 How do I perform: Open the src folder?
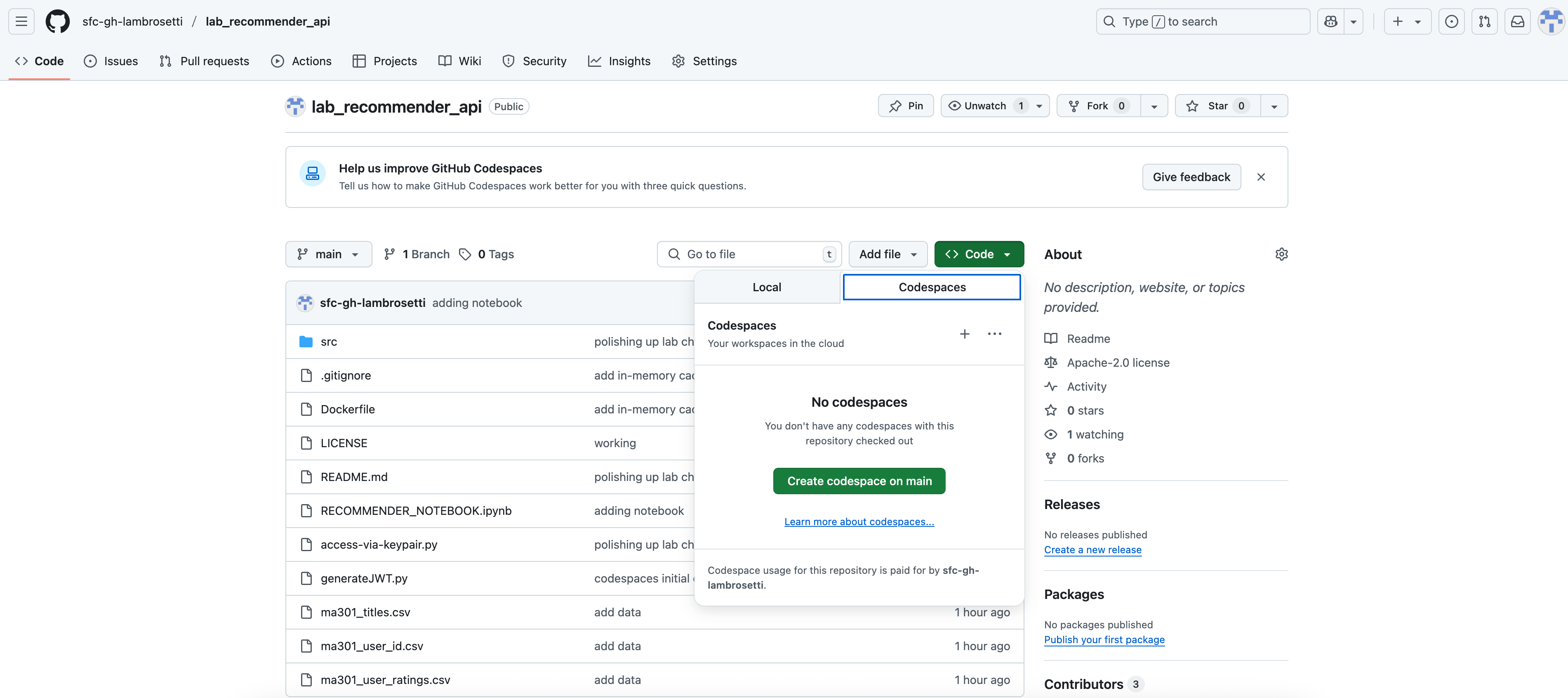(329, 342)
